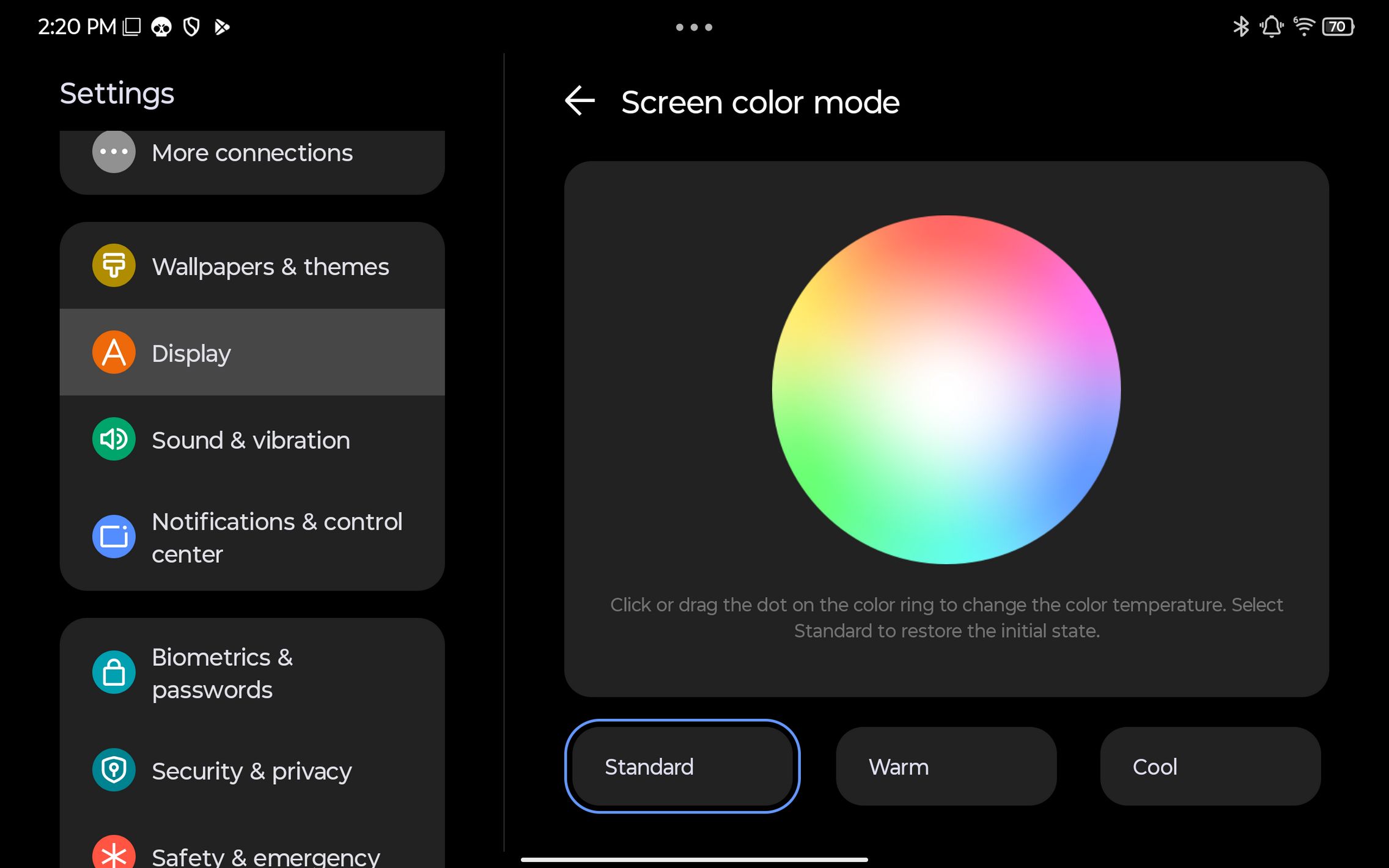Tap the green Sound & vibration speaker icon
The image size is (1389, 868).
[114, 440]
